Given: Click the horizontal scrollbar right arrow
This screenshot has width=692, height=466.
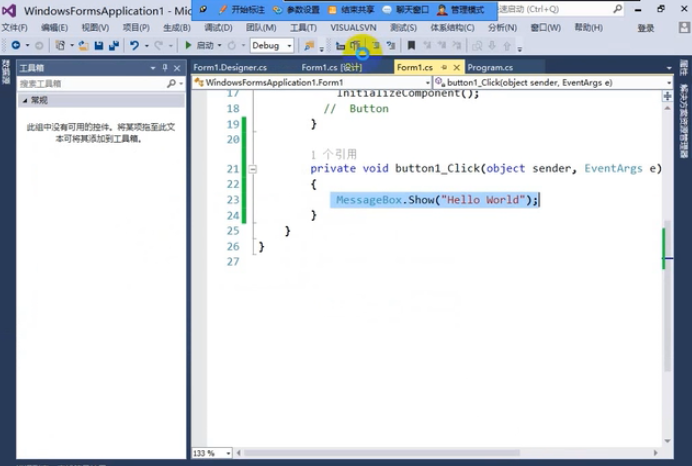Looking at the screenshot, I should [655, 453].
